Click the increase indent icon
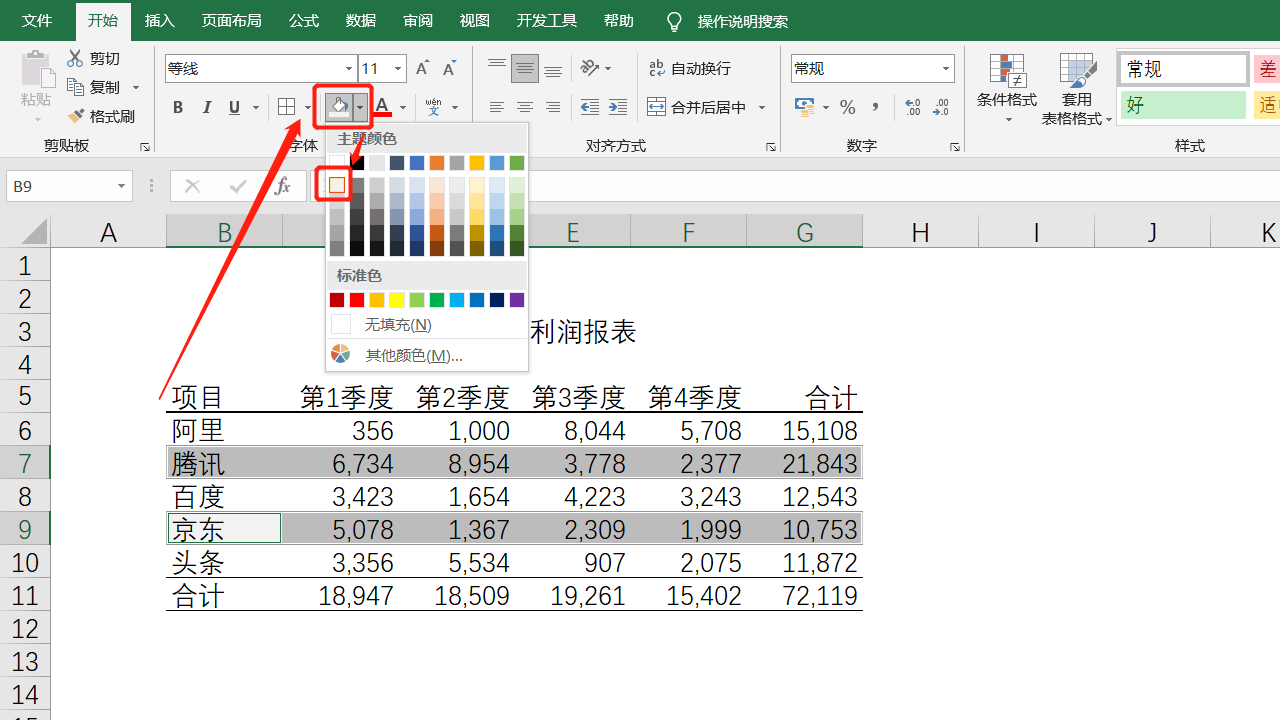Screen dimensions: 1280x720 click(618, 107)
